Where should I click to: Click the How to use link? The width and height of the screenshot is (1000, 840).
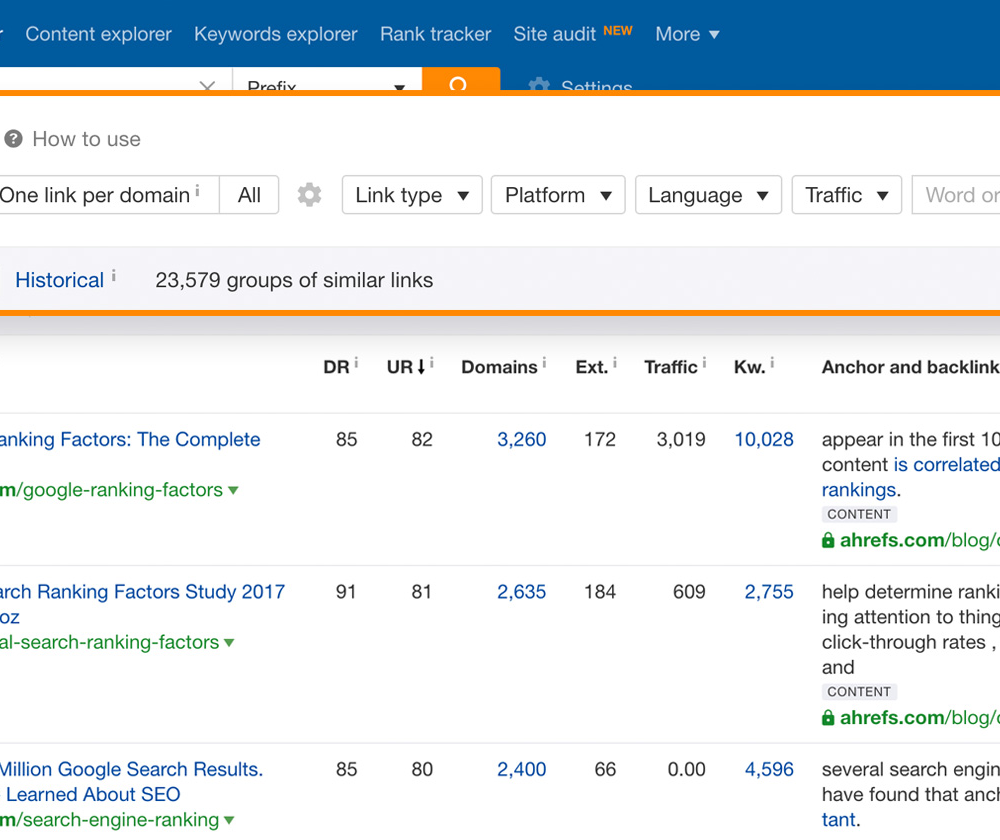pyautogui.click(x=87, y=139)
